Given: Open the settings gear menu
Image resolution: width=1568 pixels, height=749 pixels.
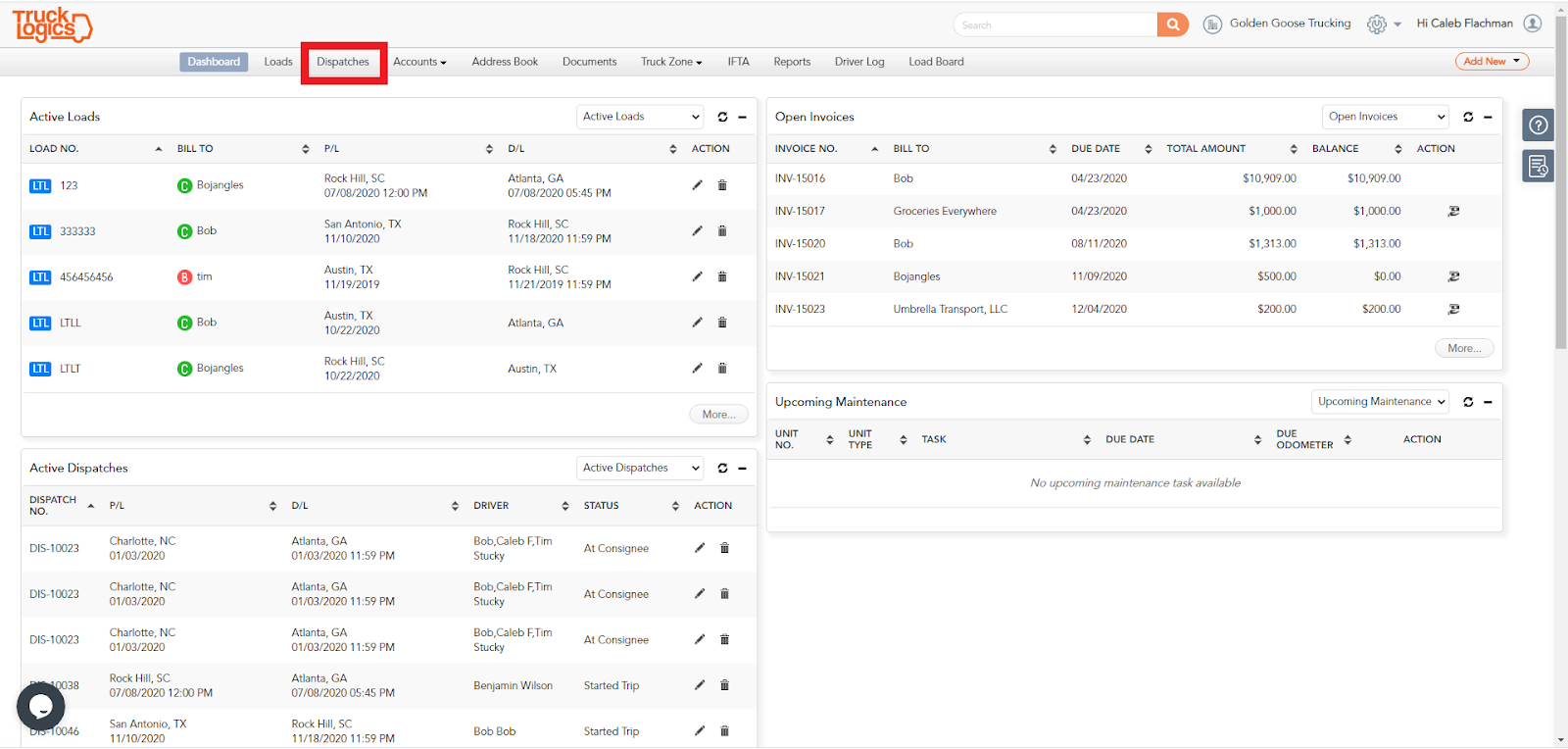Looking at the screenshot, I should [x=1377, y=25].
